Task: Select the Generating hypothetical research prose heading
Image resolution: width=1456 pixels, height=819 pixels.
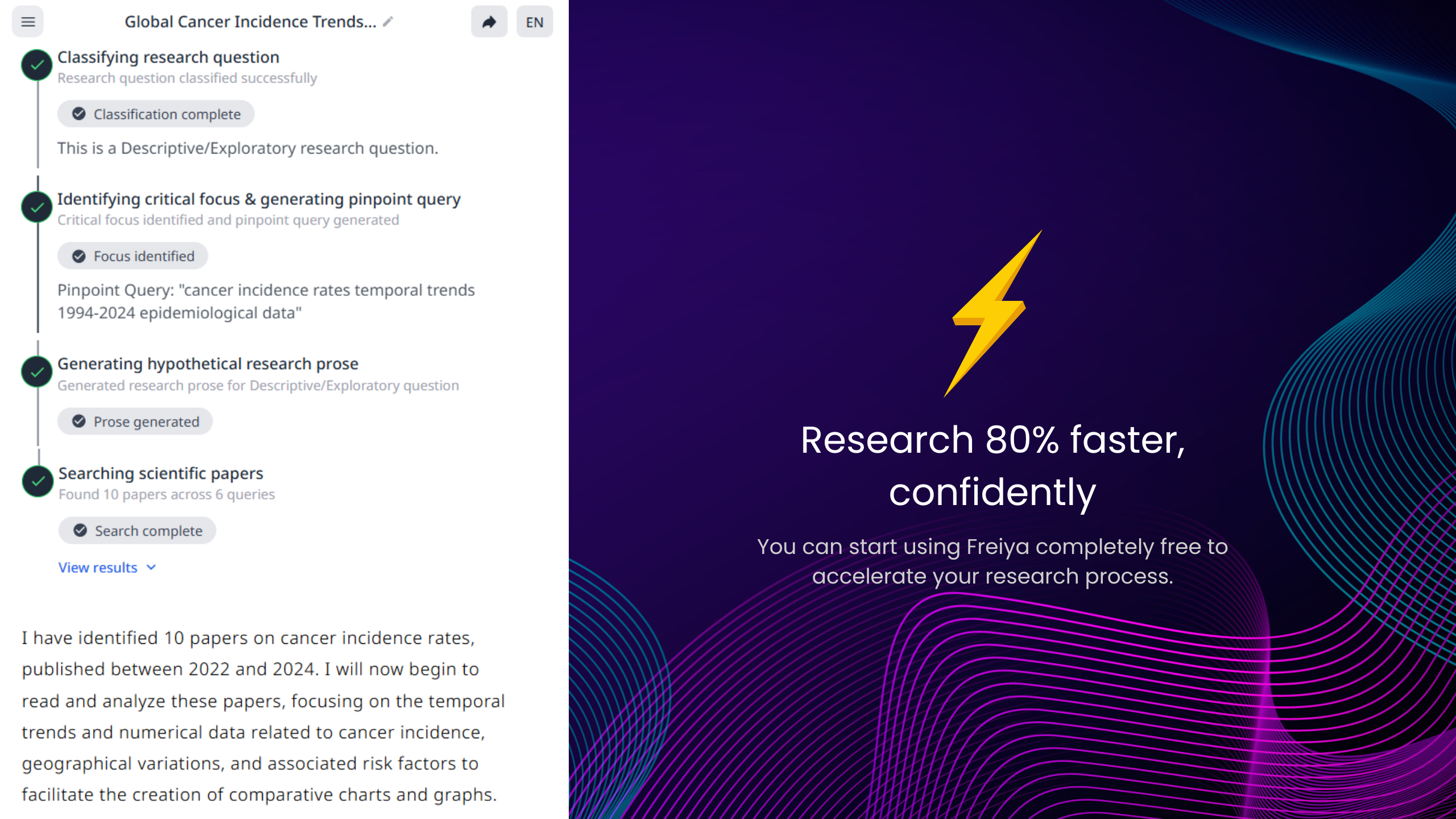Action: point(208,364)
